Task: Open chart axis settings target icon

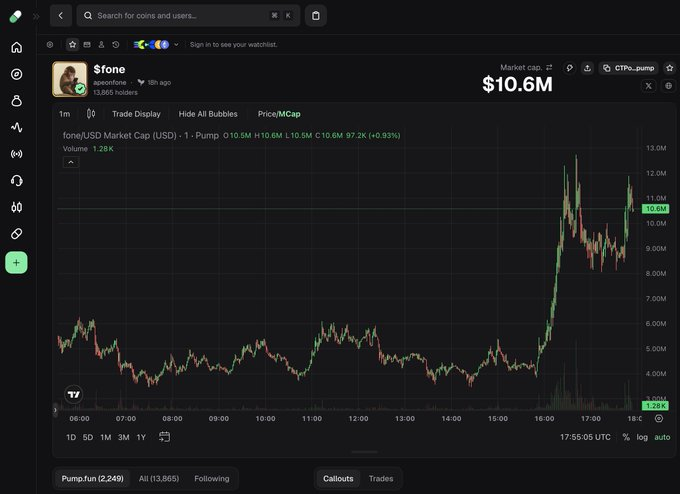Action: [659, 419]
